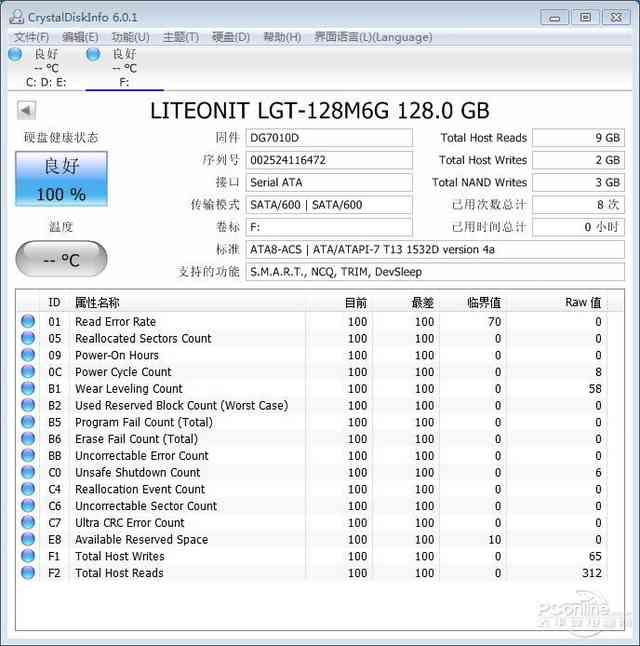Click the Raw 值 column header

[556, 302]
